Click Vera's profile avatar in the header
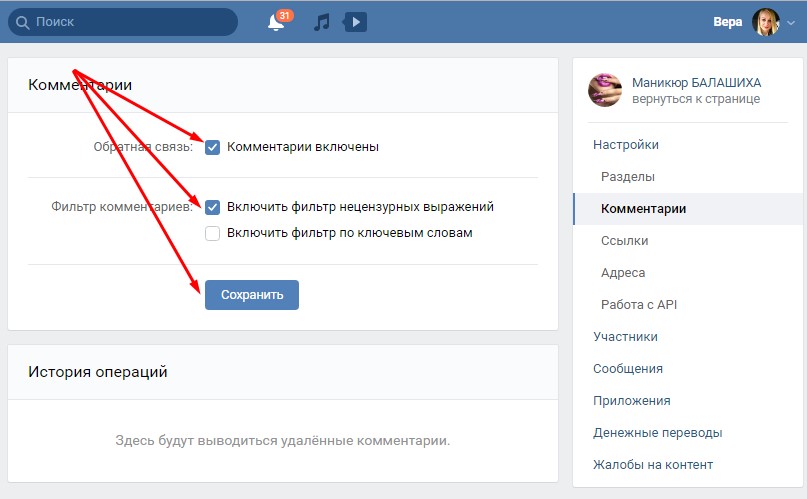This screenshot has height=499, width=807. tap(765, 22)
